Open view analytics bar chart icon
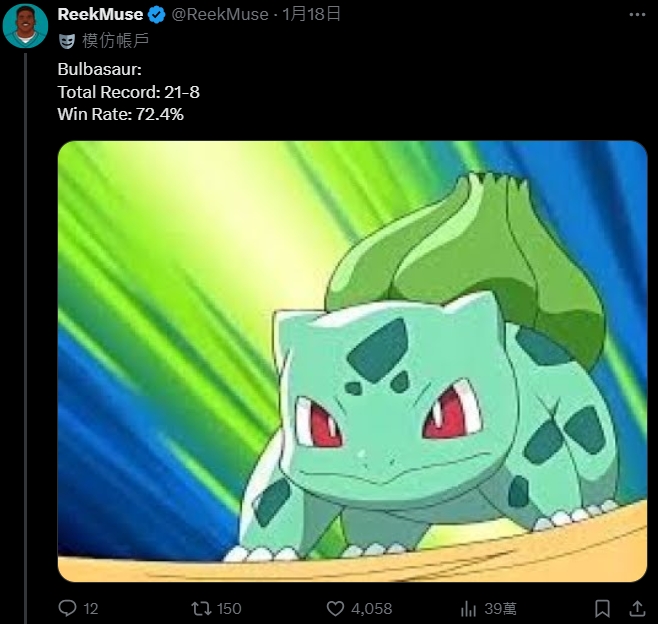The width and height of the screenshot is (658, 624). pos(468,608)
